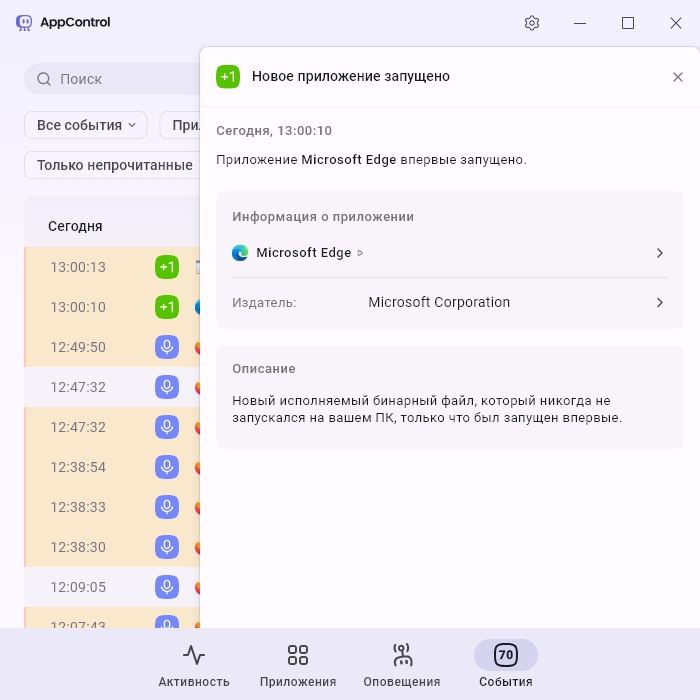
Task: Switch to 'Приложения' tab
Action: click(x=298, y=665)
